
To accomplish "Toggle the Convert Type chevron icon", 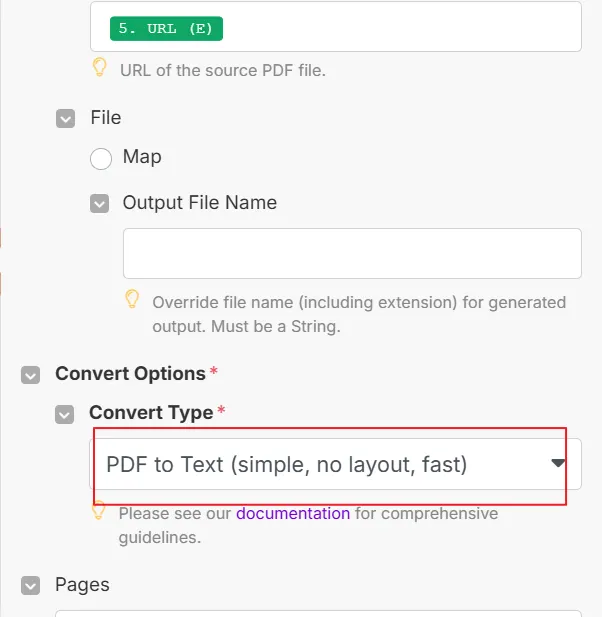I will (65, 414).
